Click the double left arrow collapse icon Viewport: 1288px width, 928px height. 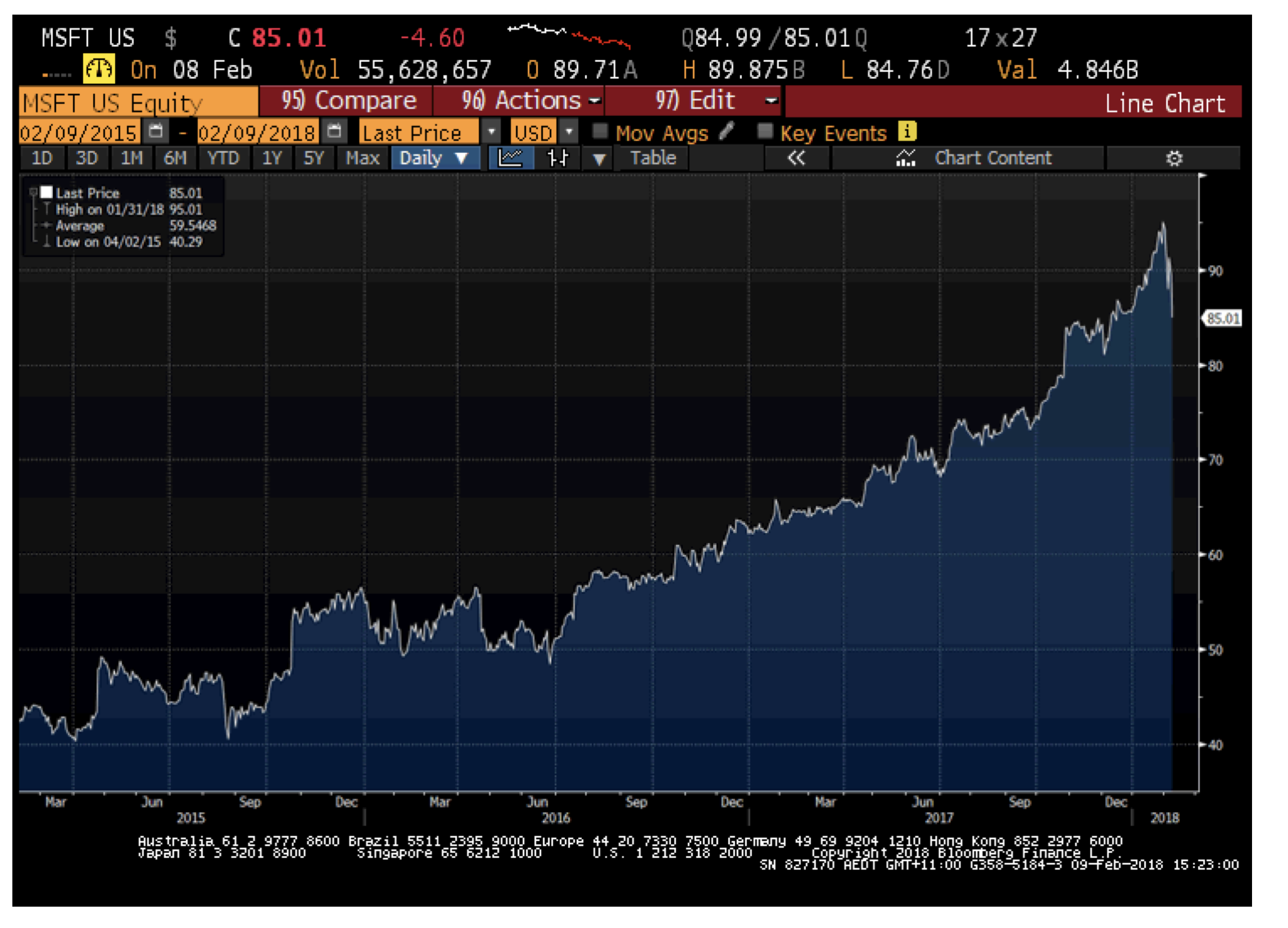[x=796, y=158]
